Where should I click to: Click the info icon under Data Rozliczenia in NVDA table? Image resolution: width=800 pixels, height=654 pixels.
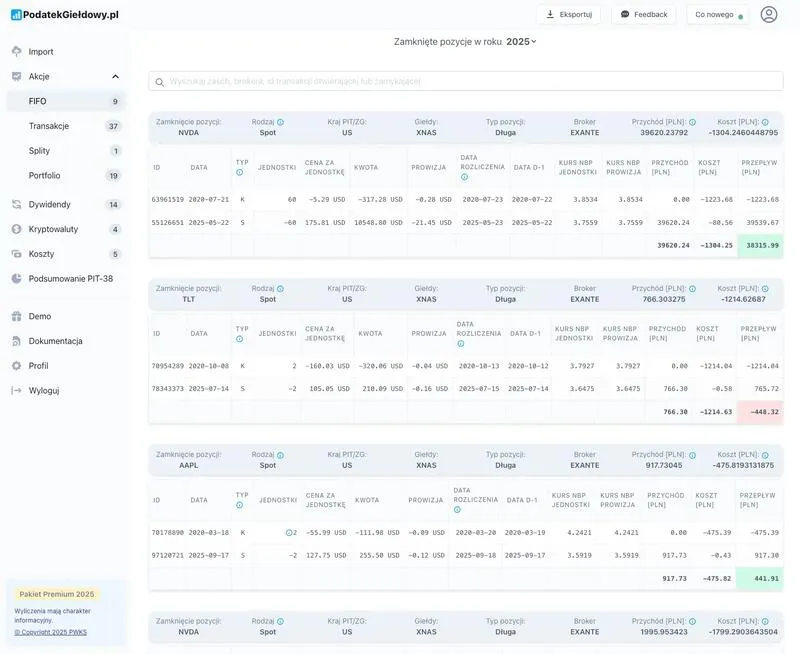click(464, 177)
